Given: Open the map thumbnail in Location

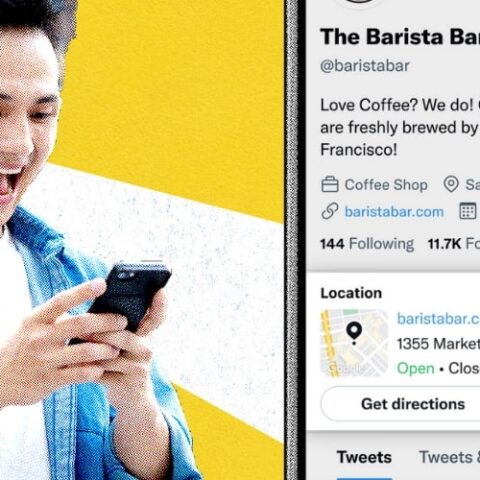Looking at the screenshot, I should coord(354,343).
